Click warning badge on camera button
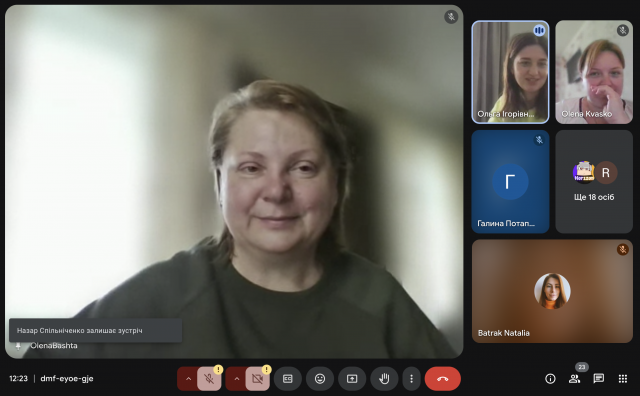The width and height of the screenshot is (640, 396). [x=267, y=369]
